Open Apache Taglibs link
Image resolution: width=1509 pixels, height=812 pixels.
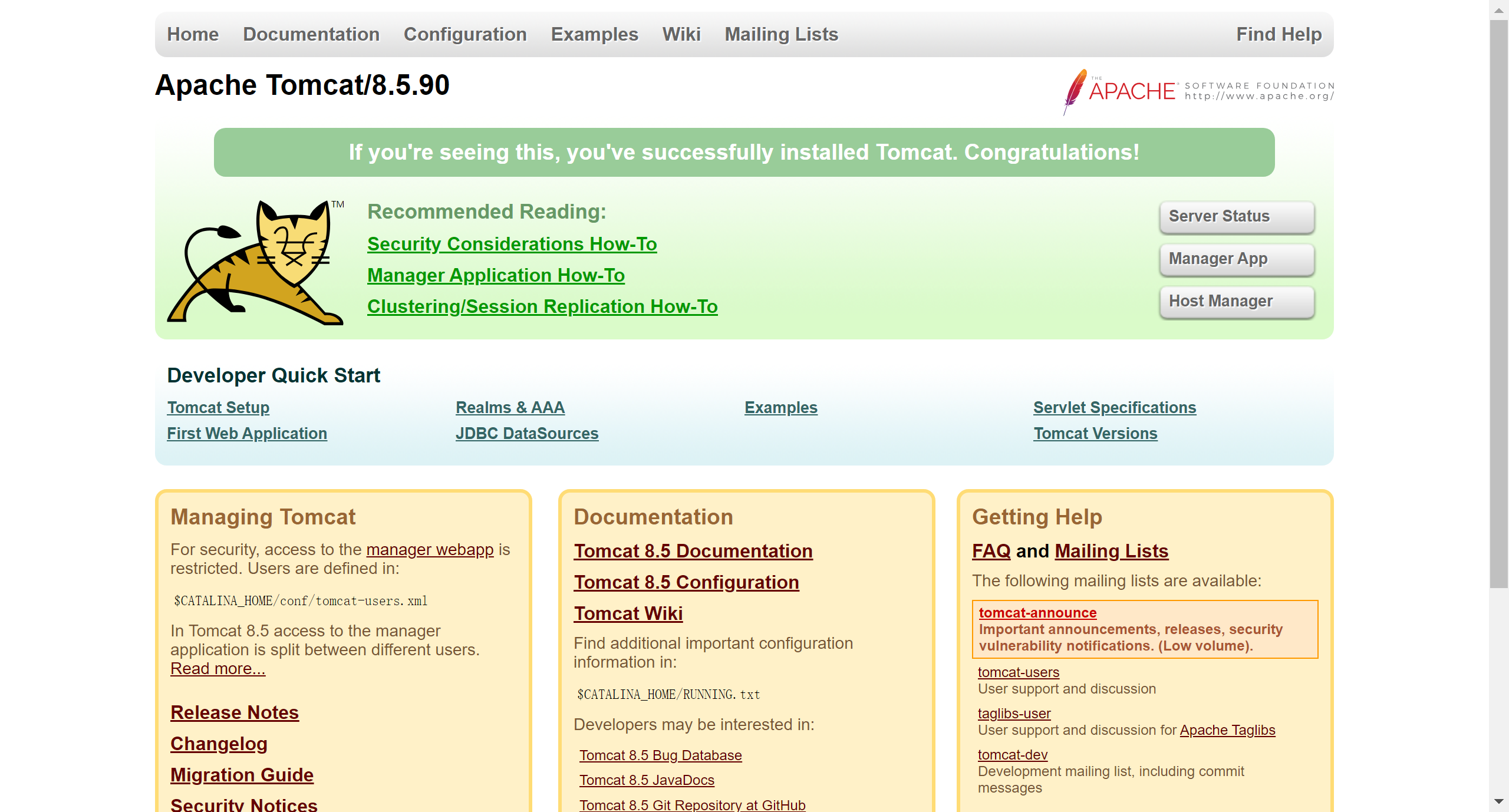[x=1227, y=730]
